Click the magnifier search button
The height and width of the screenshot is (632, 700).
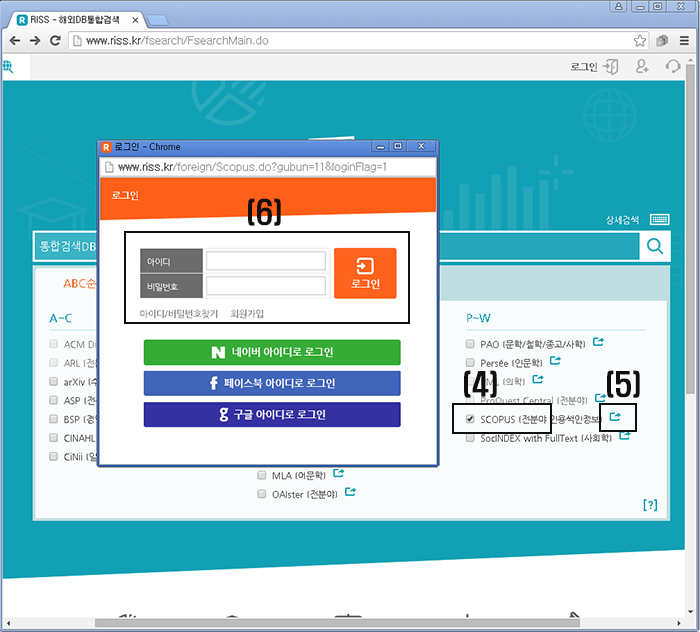(655, 246)
